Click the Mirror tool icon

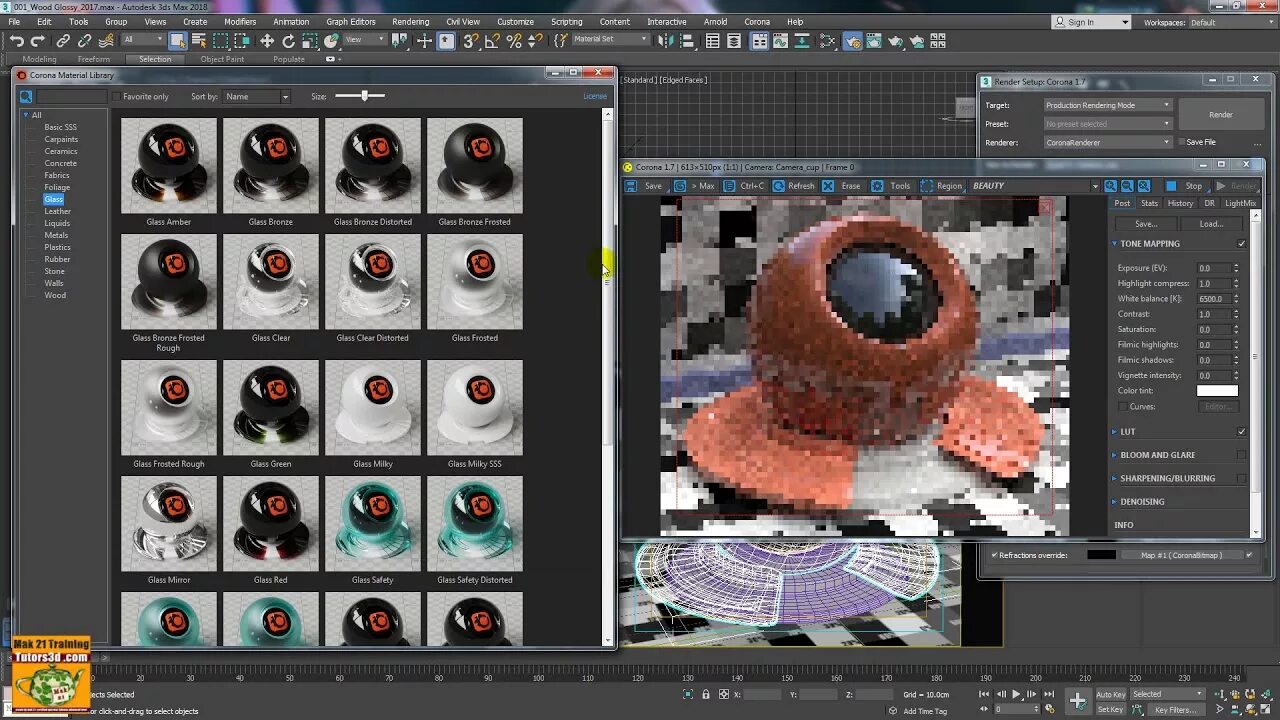(x=664, y=41)
